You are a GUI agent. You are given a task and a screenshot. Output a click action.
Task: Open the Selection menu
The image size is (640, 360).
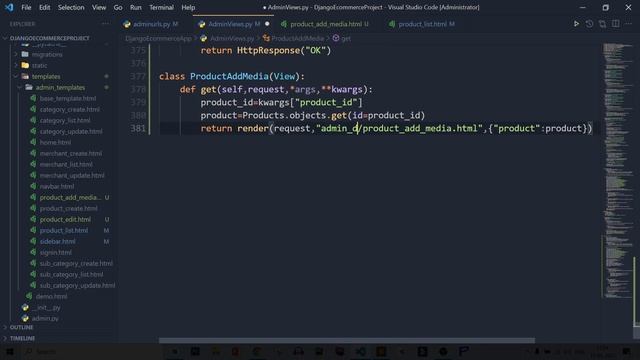(71, 7)
